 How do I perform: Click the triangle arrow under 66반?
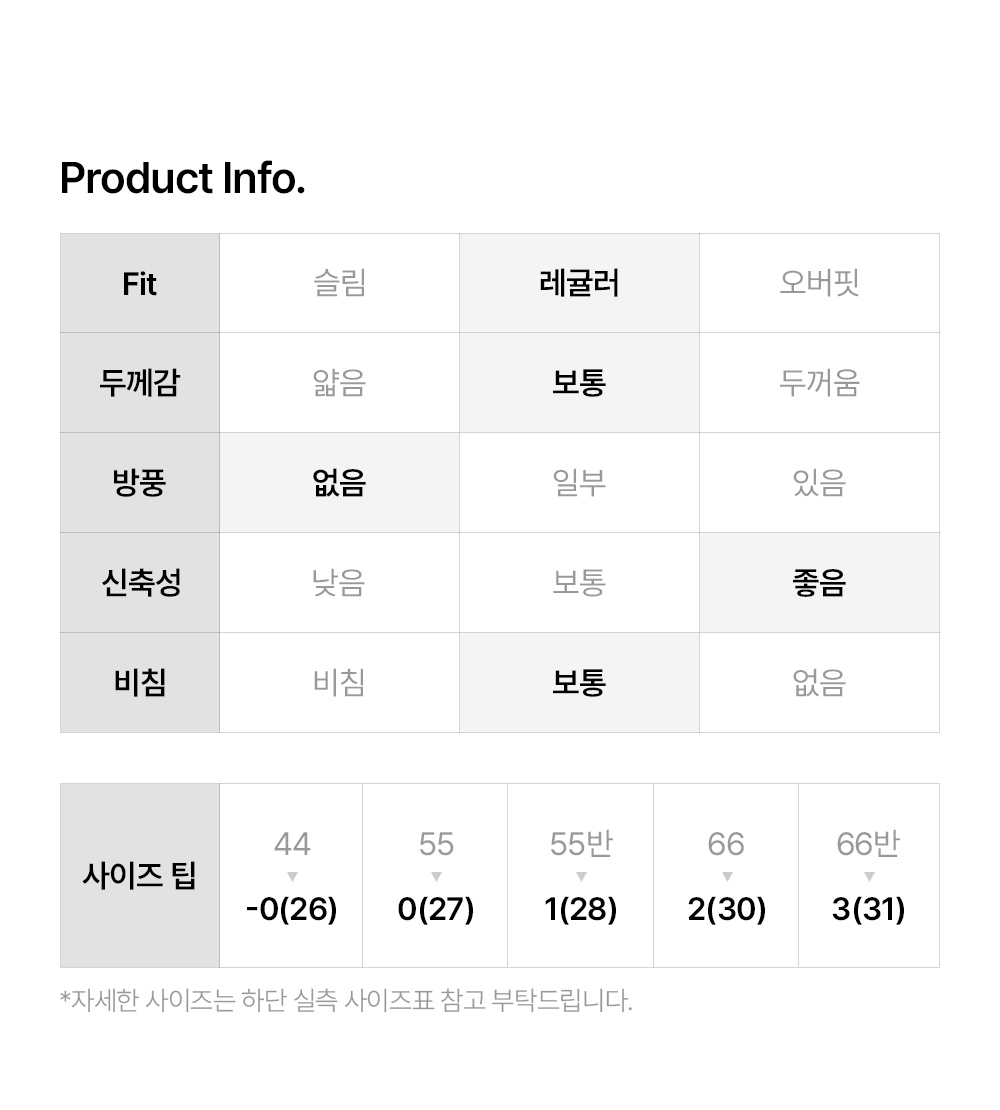tap(869, 877)
